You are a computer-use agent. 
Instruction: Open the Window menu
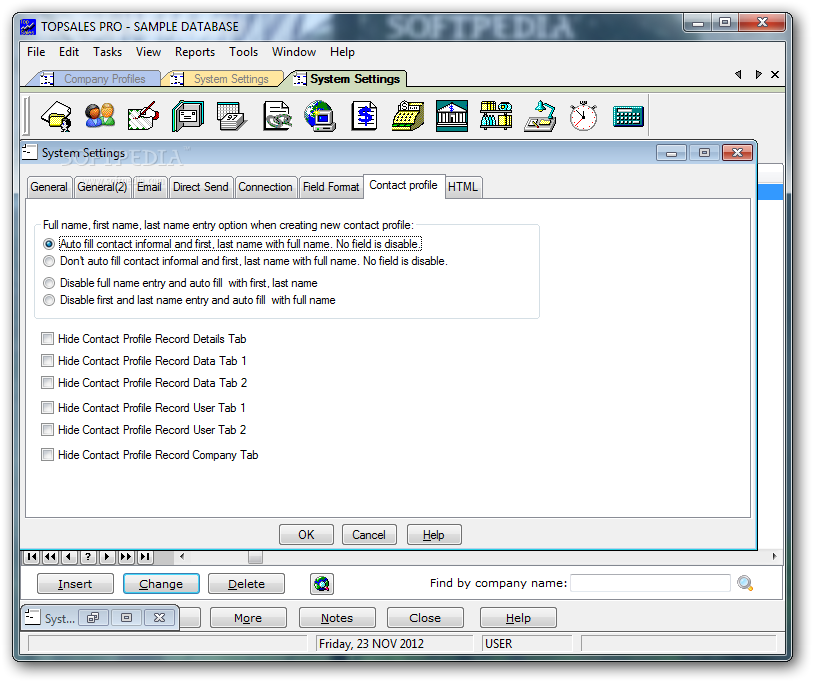[294, 52]
